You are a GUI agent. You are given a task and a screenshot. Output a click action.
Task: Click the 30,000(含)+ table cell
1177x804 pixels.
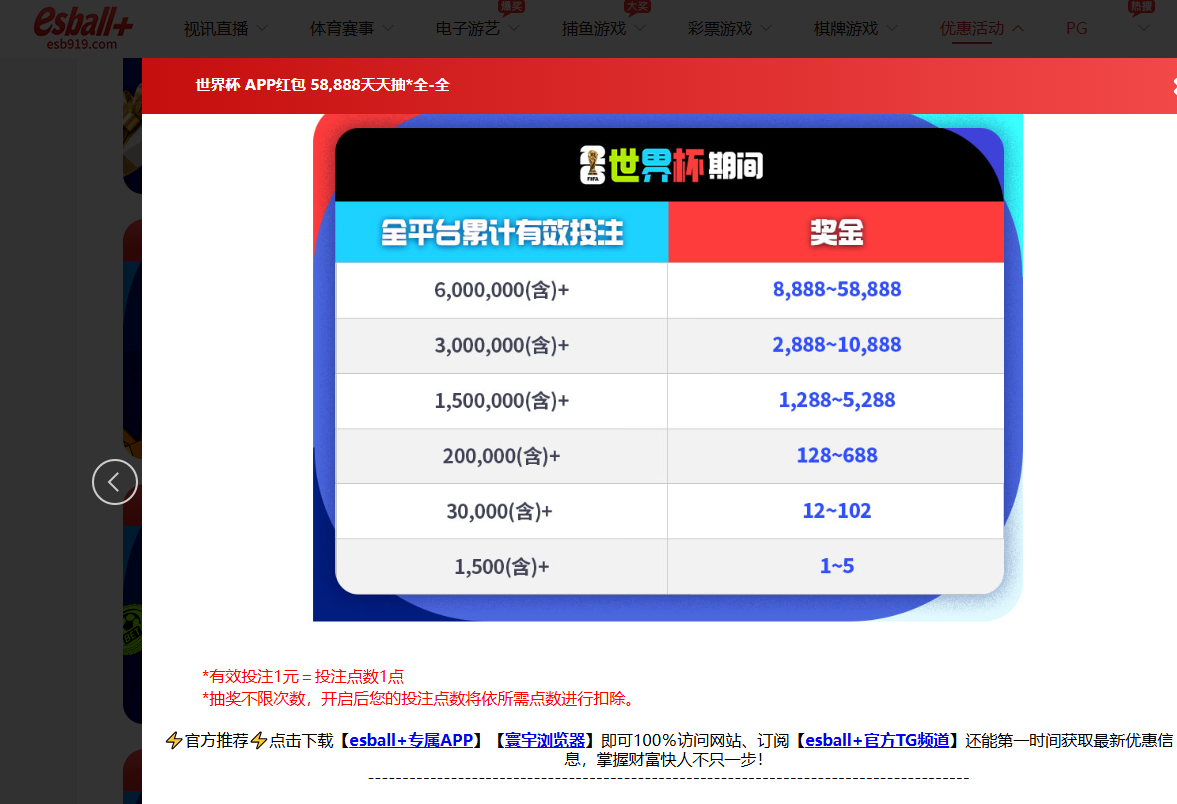click(501, 511)
